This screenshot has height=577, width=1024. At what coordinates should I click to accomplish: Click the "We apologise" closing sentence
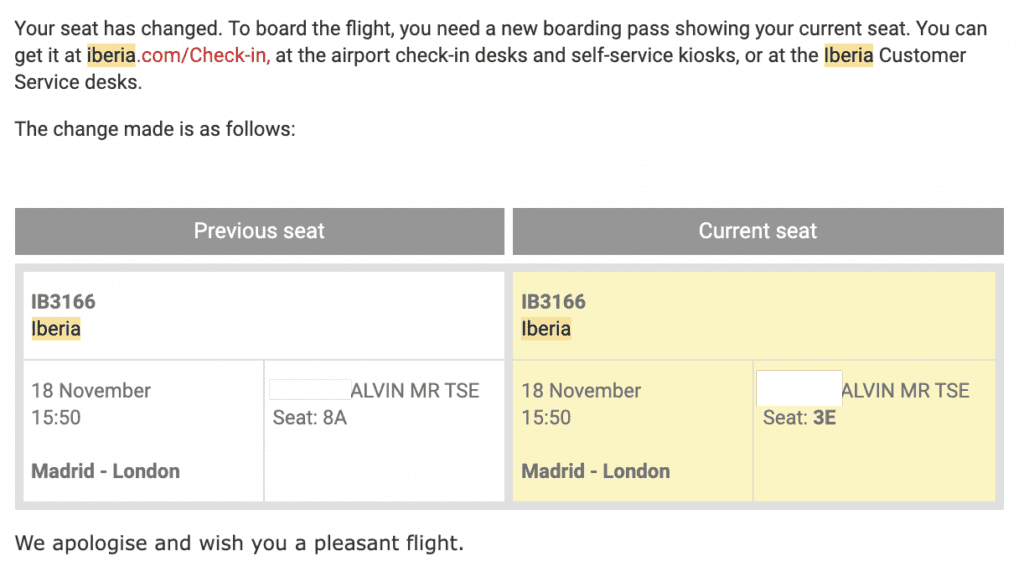pyautogui.click(x=239, y=545)
